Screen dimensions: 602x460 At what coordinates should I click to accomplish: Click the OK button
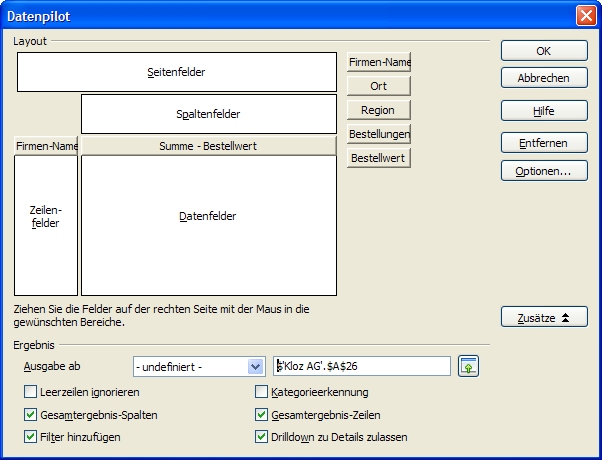tap(544, 51)
